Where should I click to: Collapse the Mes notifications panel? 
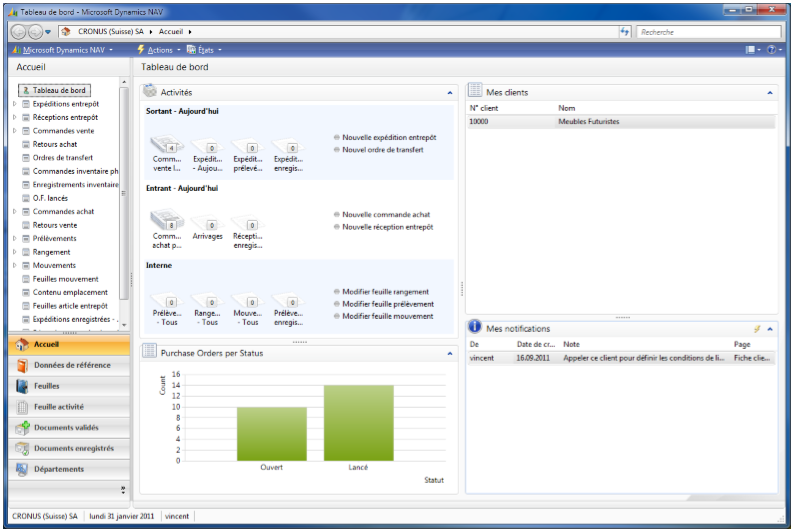770,329
